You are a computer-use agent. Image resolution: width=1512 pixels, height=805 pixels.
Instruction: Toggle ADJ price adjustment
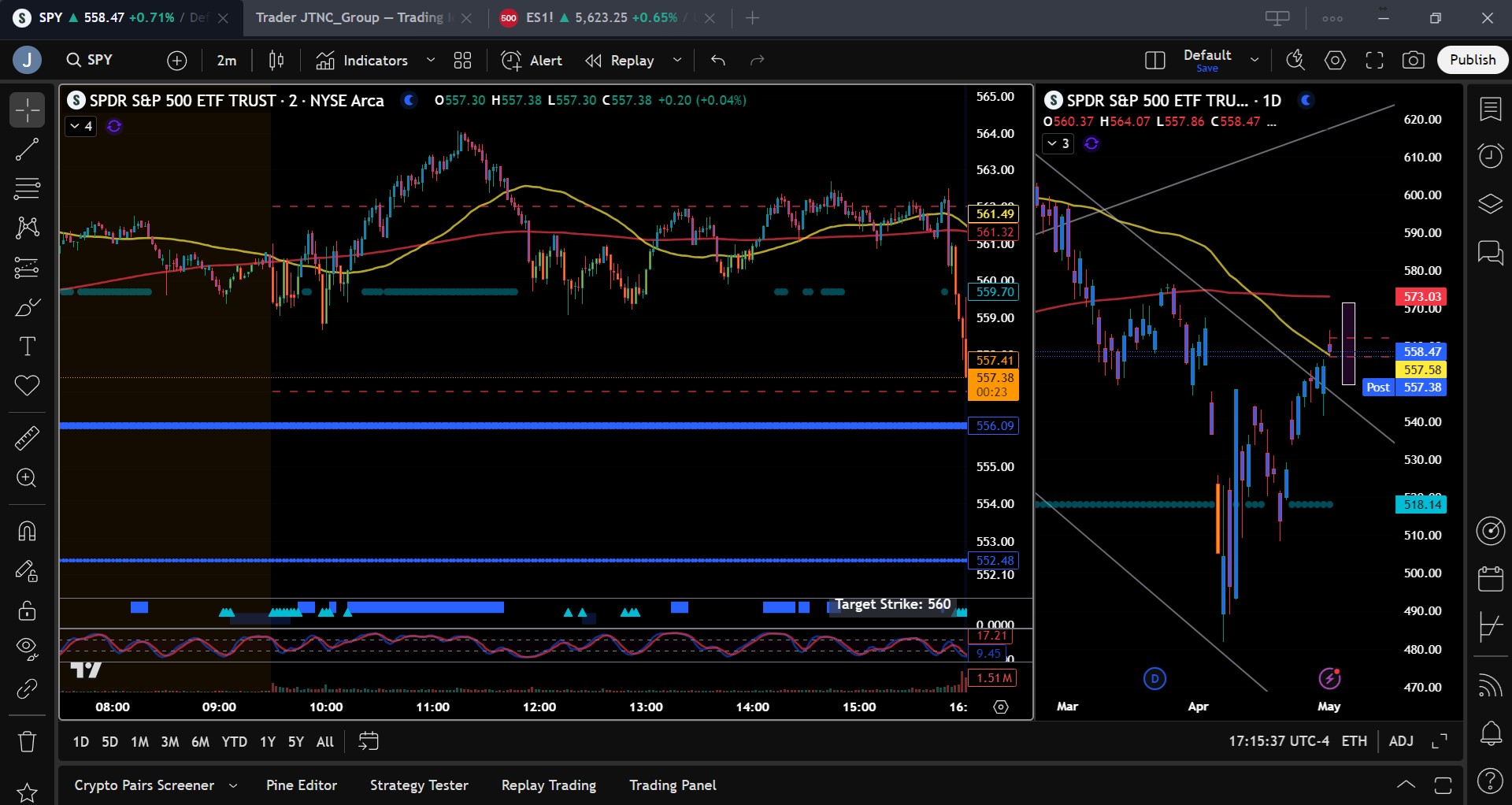(x=1400, y=741)
